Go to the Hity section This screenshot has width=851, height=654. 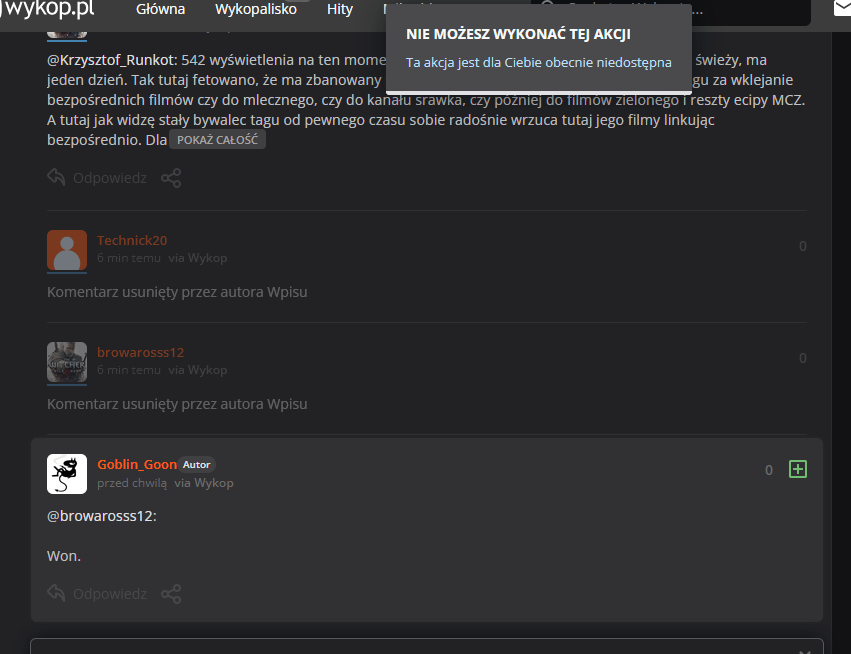(340, 9)
